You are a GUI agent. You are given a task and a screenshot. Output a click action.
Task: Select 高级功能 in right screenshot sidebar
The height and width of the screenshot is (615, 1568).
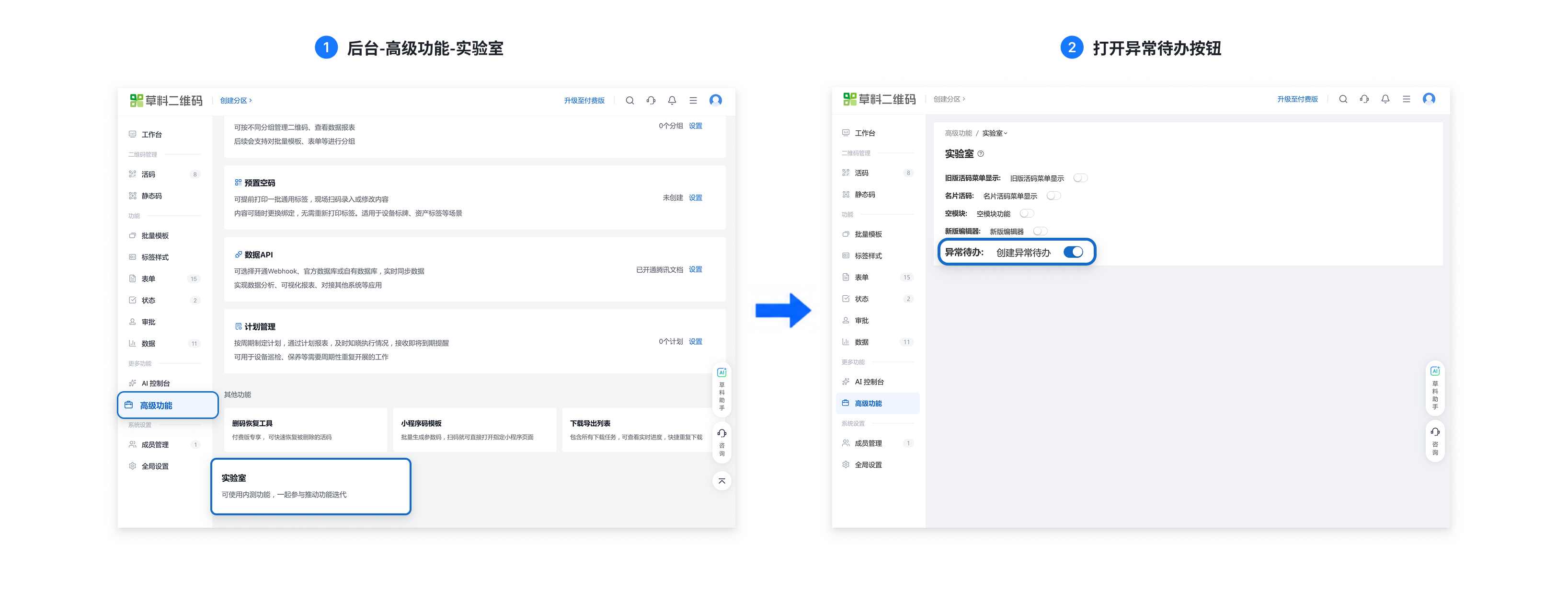[878, 404]
